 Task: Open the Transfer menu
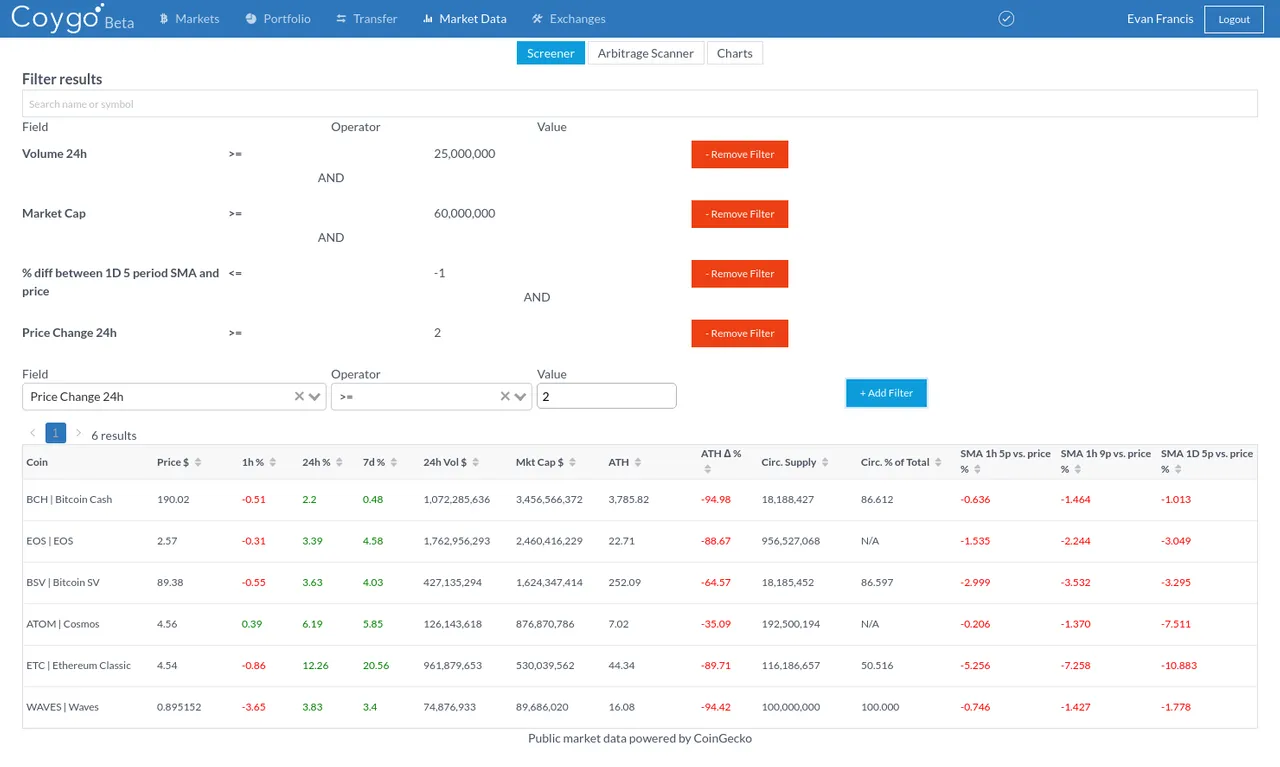pos(366,19)
